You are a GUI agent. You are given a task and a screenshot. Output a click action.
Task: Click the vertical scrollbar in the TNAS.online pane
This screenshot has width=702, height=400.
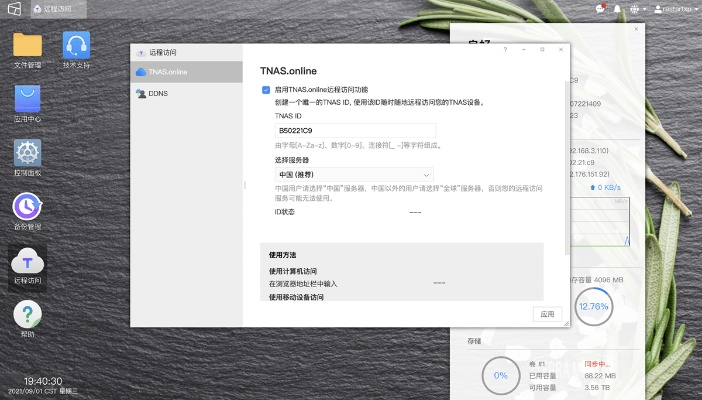pos(567,168)
